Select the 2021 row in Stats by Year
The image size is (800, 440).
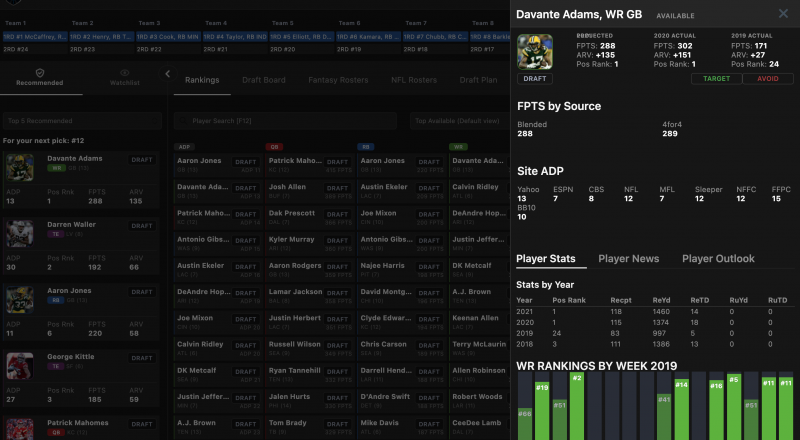click(x=655, y=311)
